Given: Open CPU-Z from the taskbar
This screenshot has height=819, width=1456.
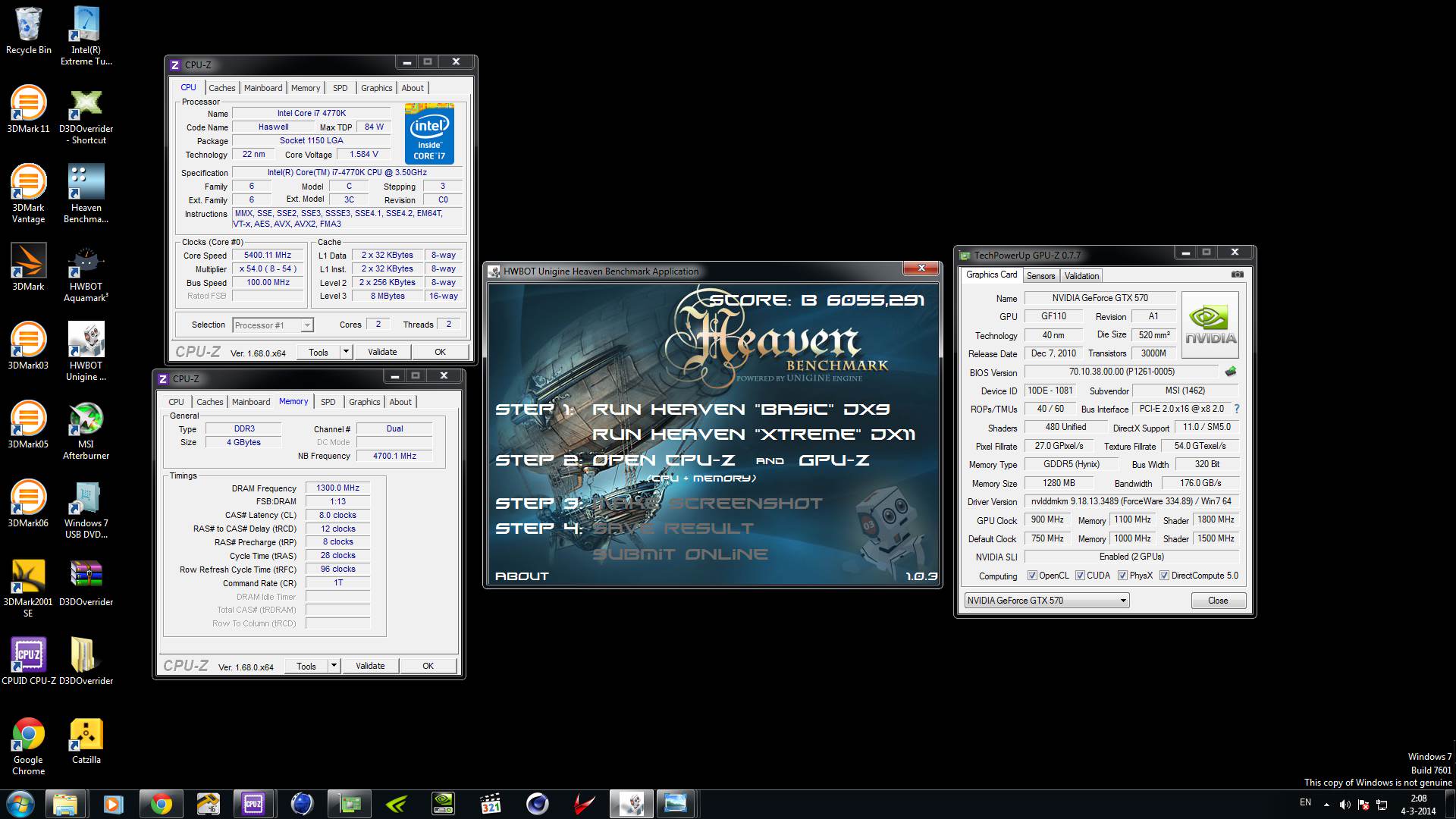Looking at the screenshot, I should pos(253,804).
